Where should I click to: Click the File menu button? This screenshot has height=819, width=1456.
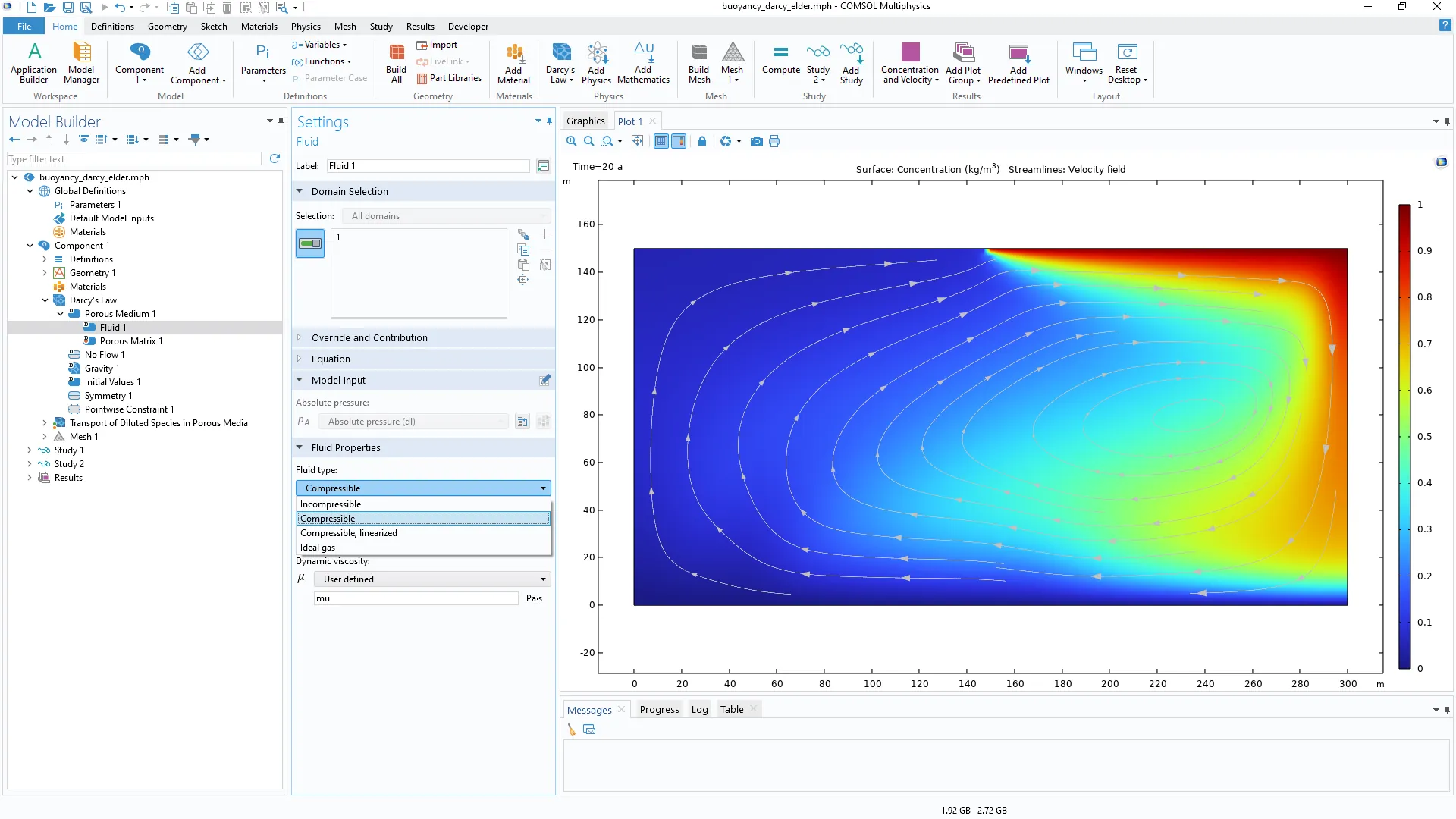click(x=24, y=26)
